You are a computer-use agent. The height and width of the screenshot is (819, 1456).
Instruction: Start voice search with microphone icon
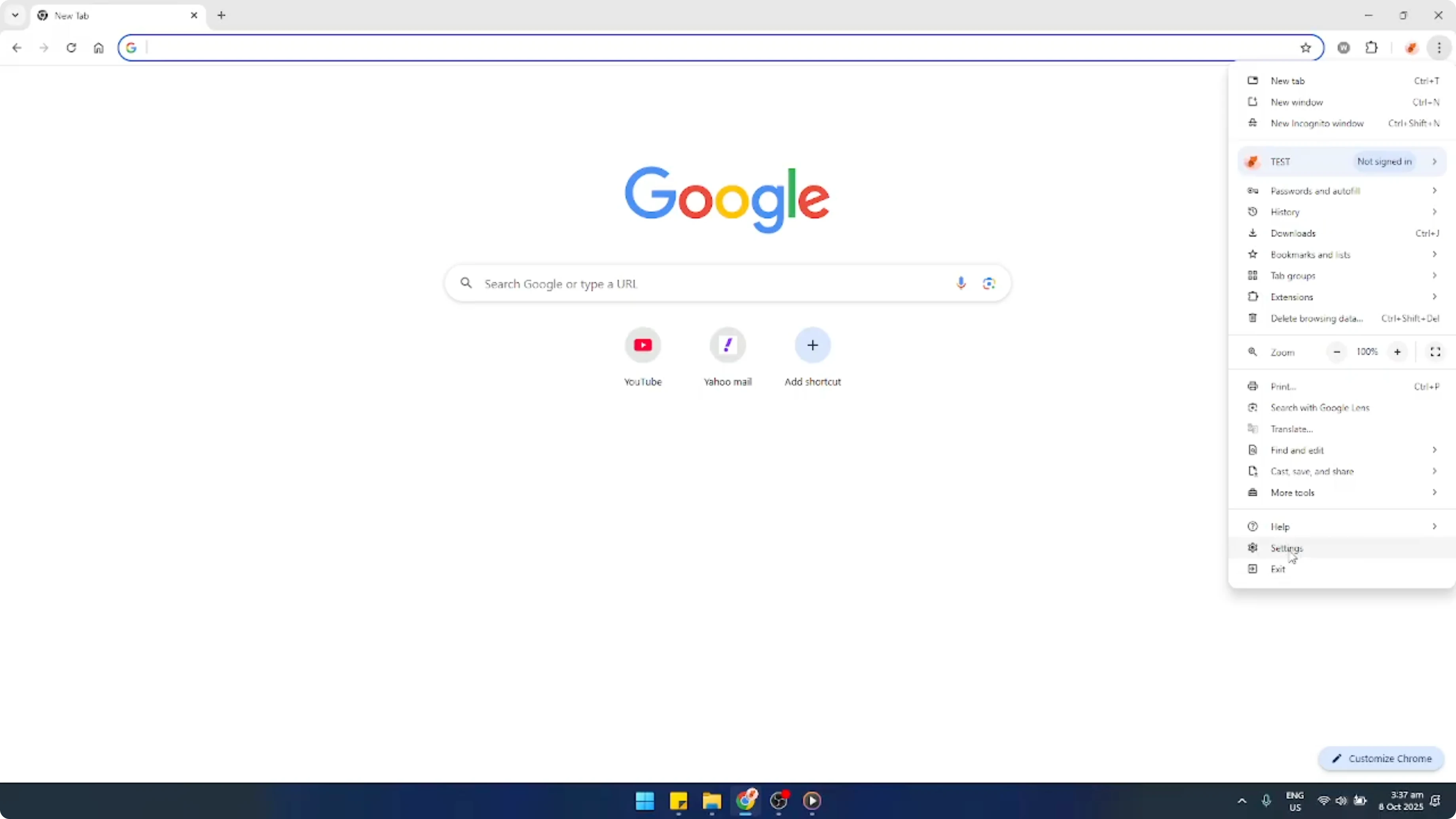click(961, 283)
